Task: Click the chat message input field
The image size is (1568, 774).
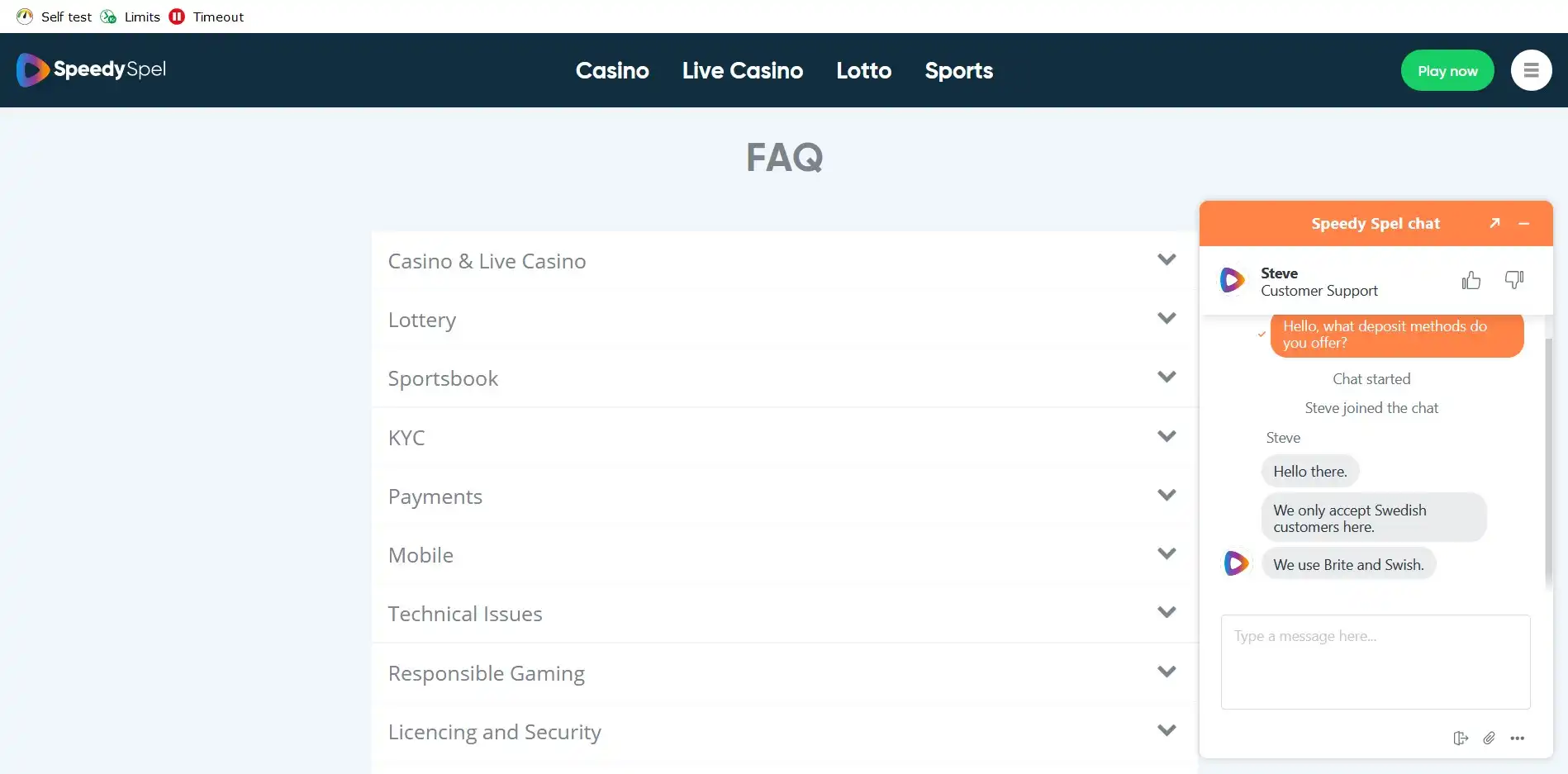Action: tap(1375, 661)
